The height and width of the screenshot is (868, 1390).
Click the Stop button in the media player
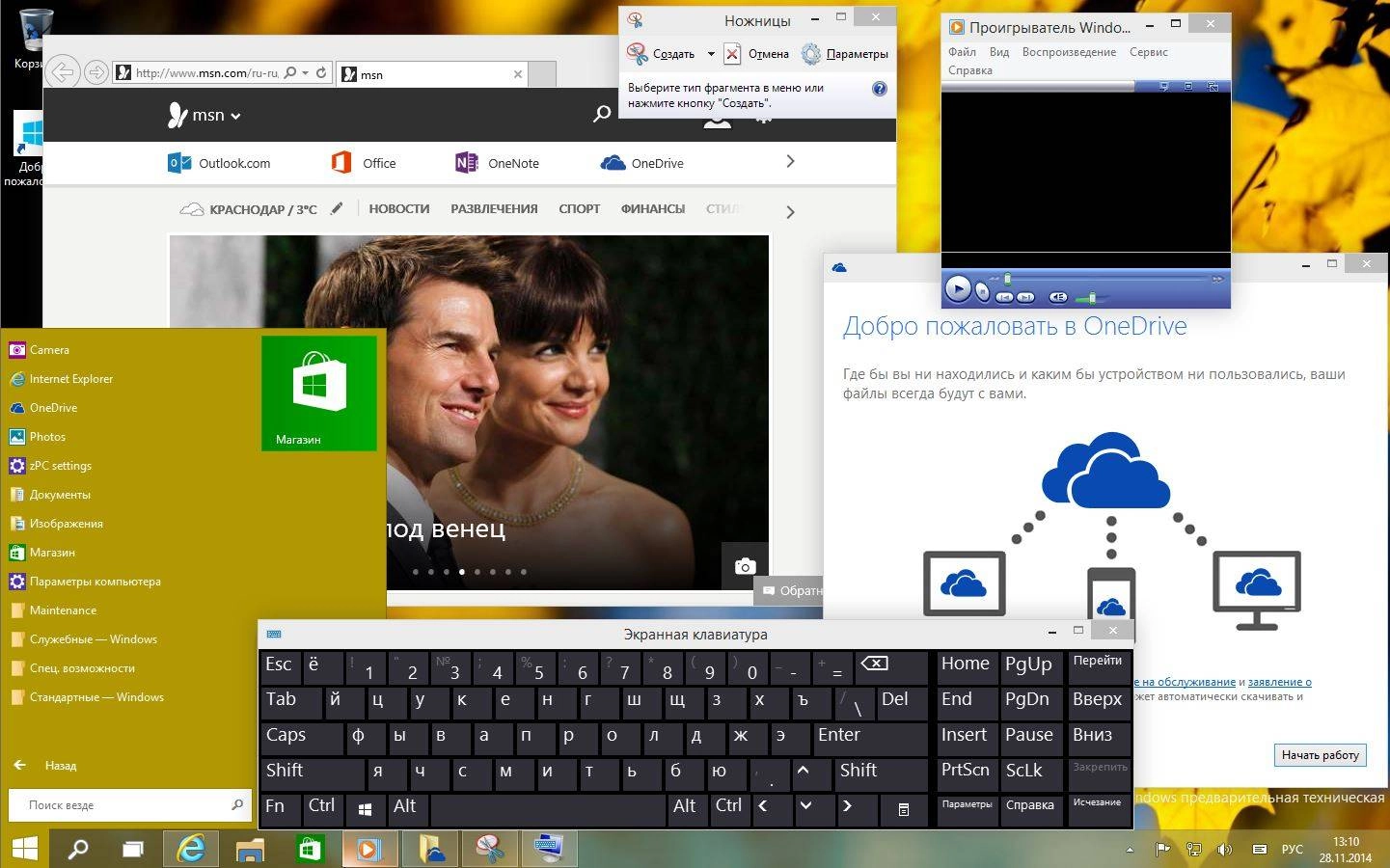coord(982,291)
